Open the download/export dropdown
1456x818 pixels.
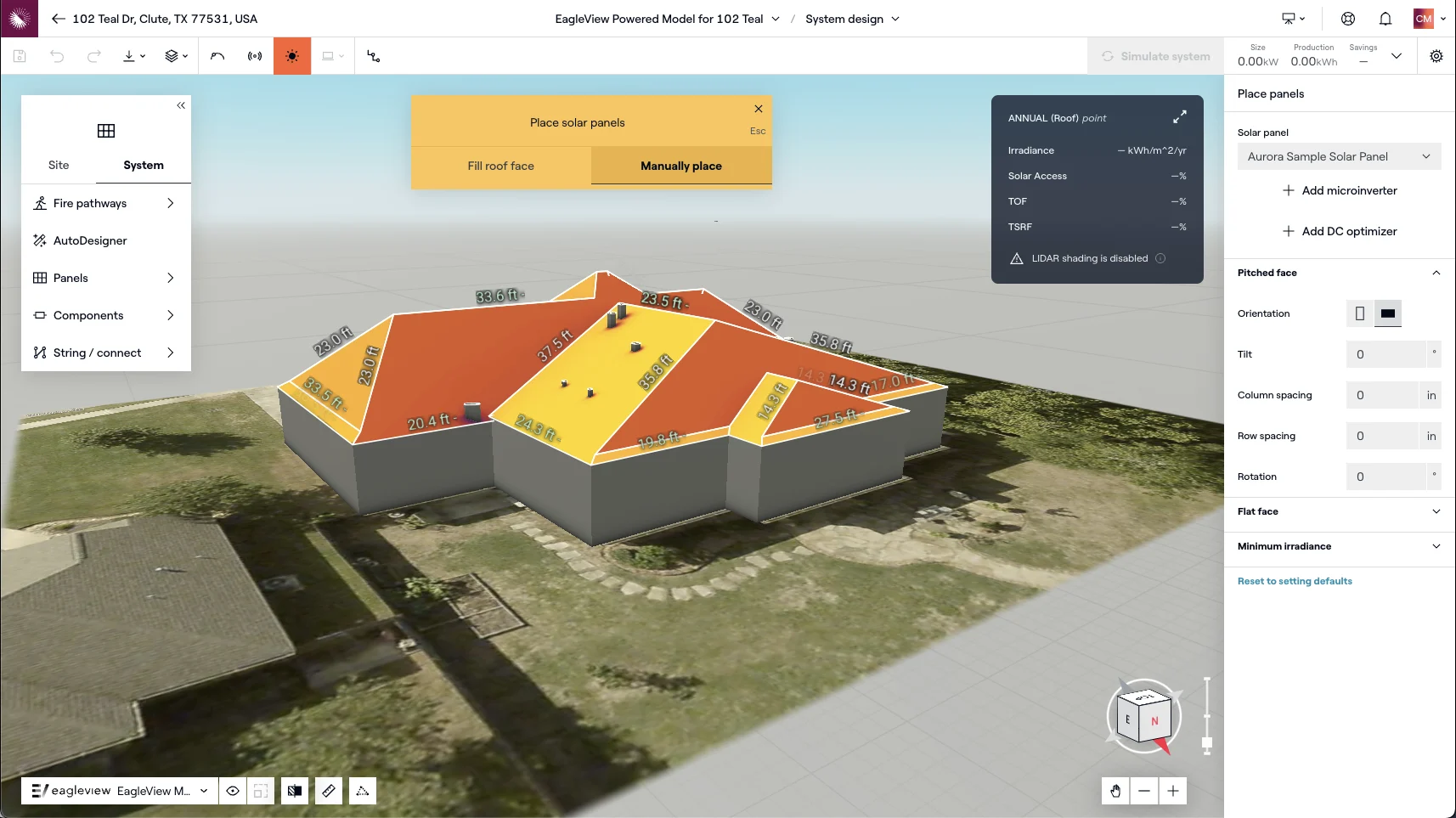coord(134,56)
